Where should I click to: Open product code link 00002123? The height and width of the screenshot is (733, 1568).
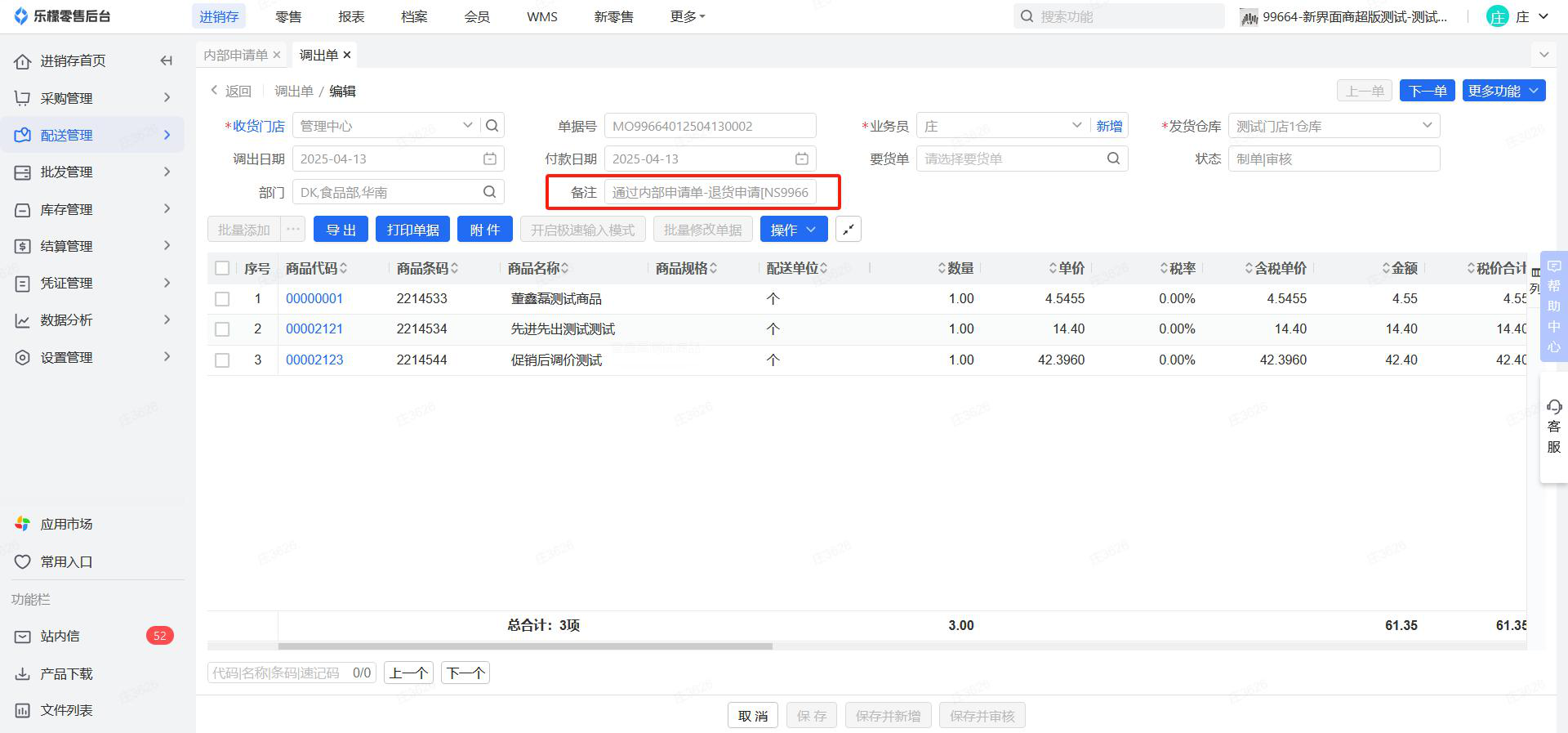(x=314, y=360)
